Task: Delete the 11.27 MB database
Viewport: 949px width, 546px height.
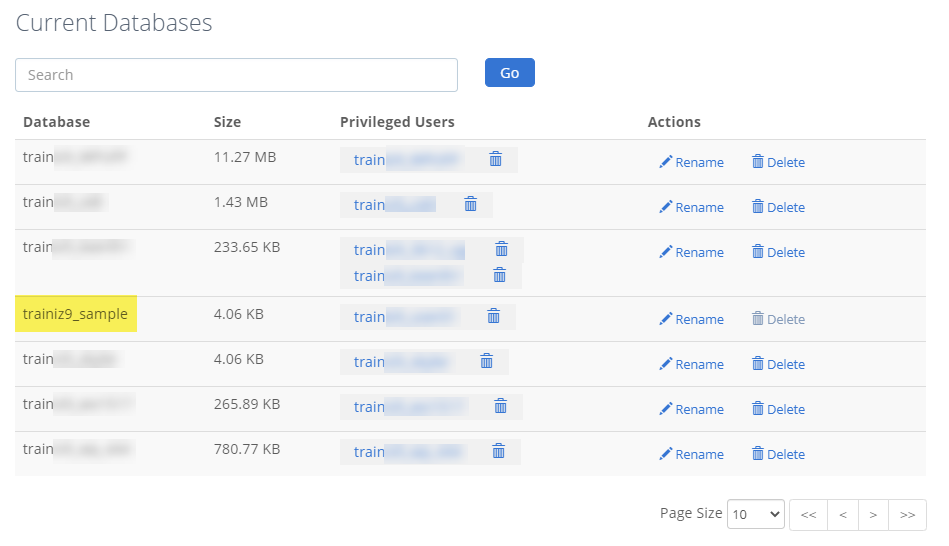Action: (778, 162)
